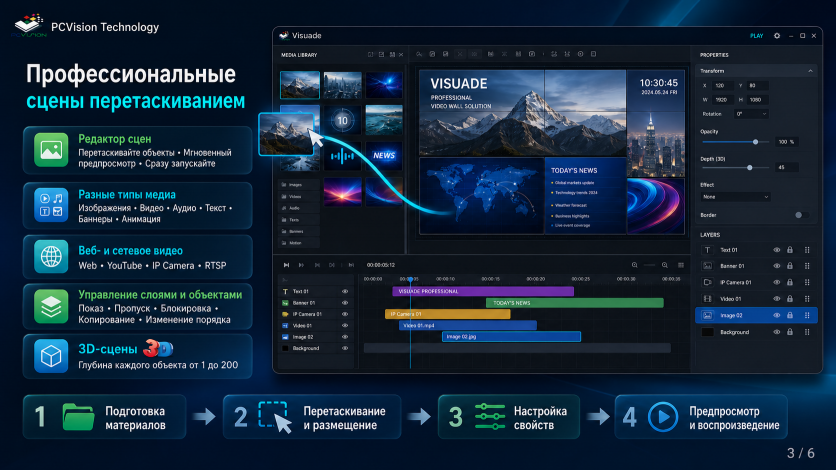Click the H height input field
836x470 pixels.
(x=757, y=100)
